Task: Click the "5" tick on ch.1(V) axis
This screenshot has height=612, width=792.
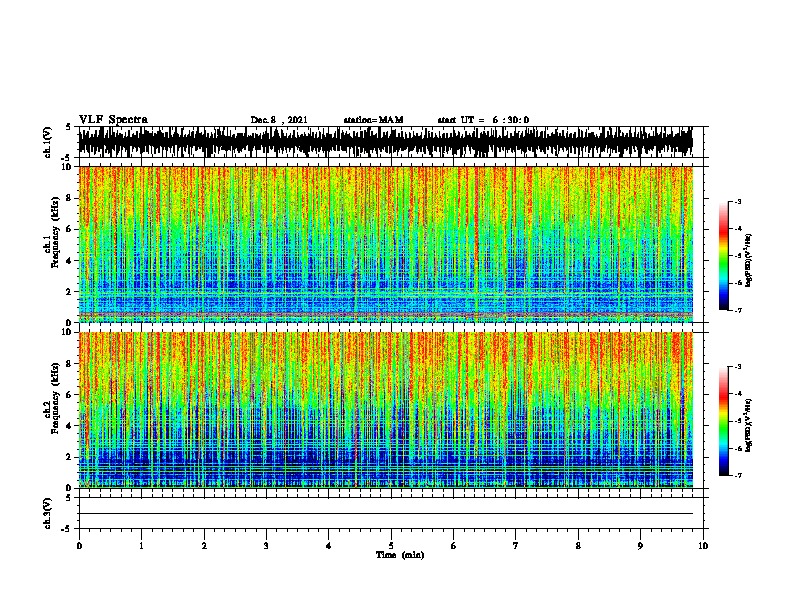Action: pos(69,127)
